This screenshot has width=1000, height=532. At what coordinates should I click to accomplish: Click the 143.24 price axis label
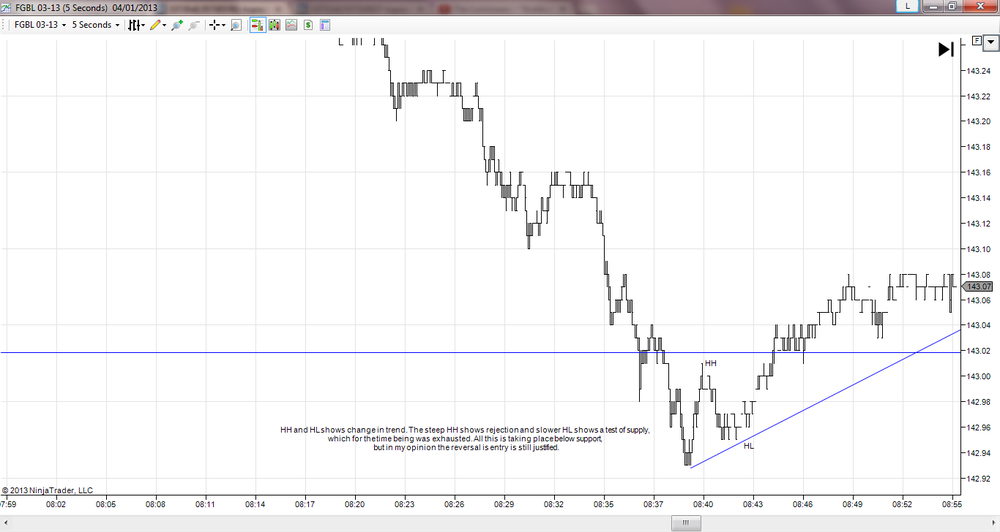click(x=979, y=71)
